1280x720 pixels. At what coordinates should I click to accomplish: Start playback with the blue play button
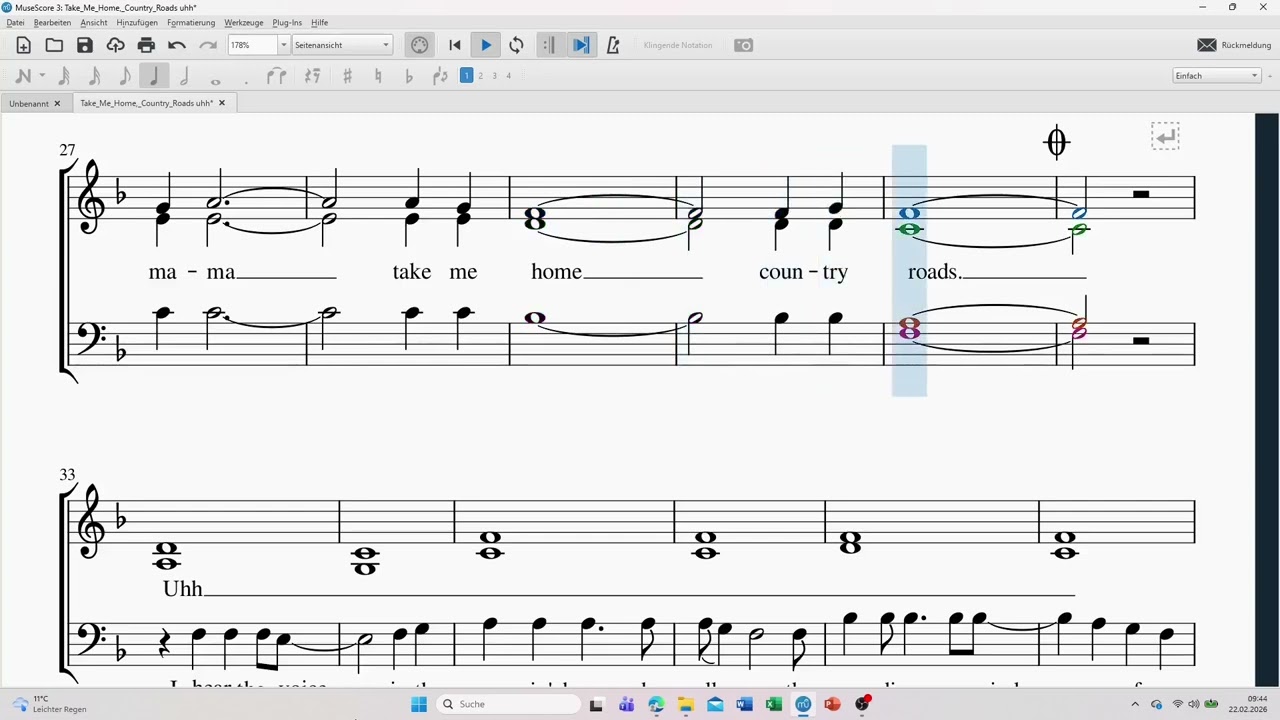tap(486, 45)
